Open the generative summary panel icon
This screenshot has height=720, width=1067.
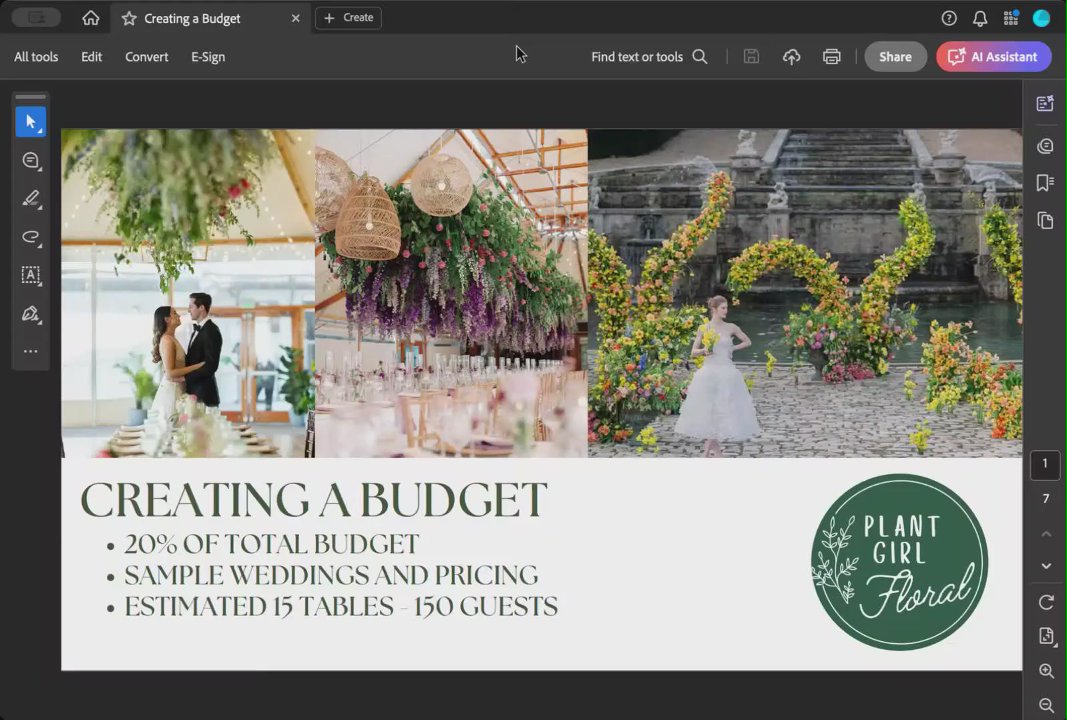click(1045, 103)
